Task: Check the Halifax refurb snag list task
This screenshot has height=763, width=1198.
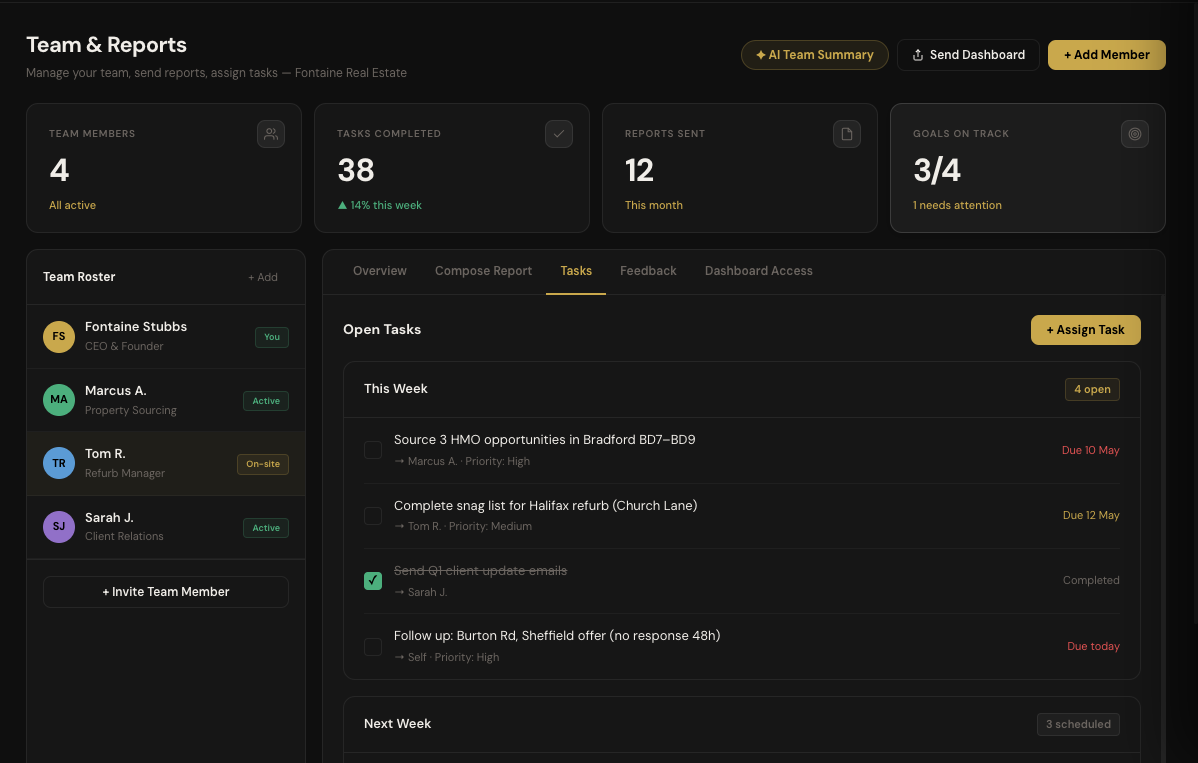Action: point(373,516)
